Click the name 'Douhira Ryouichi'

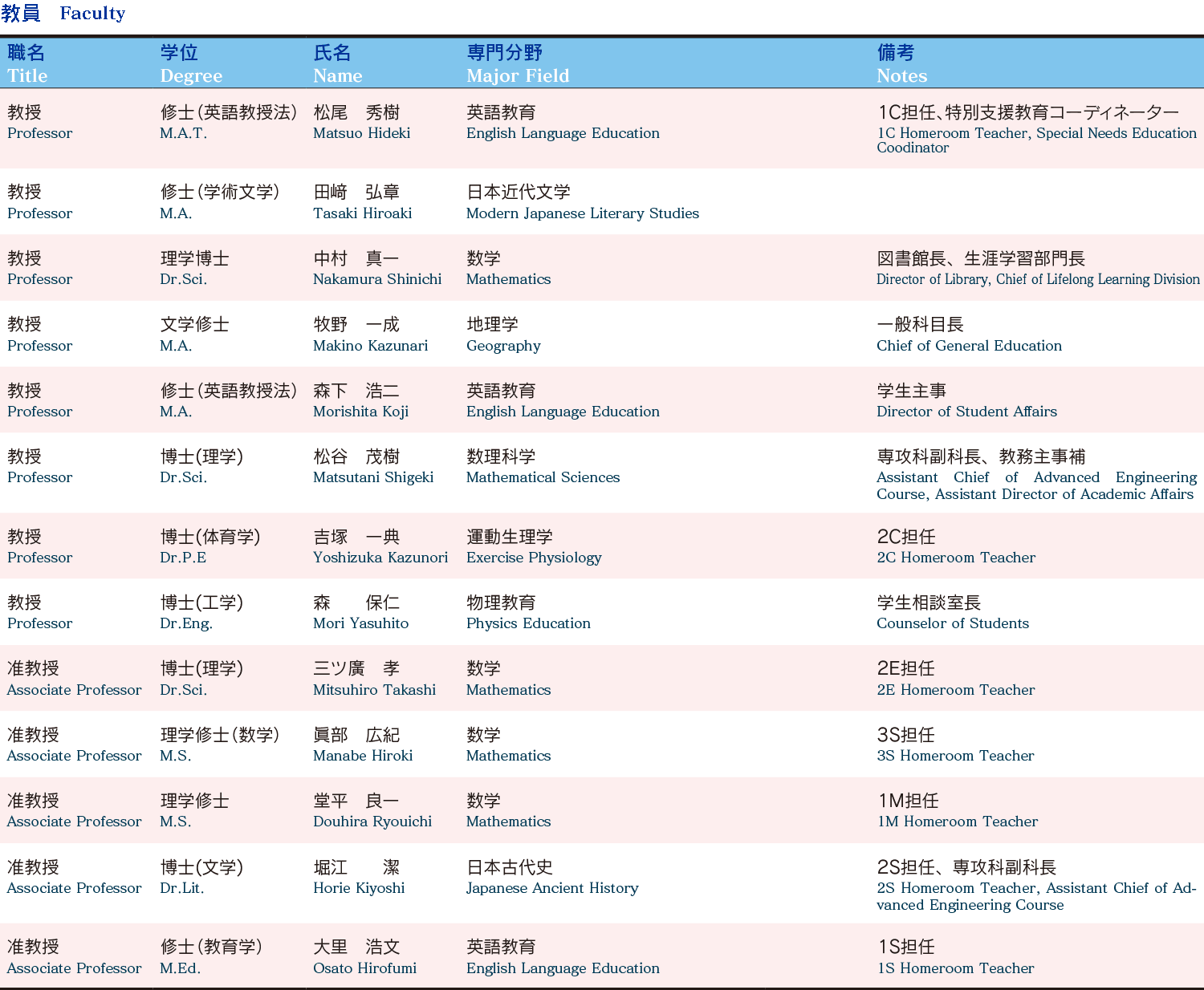tap(372, 822)
